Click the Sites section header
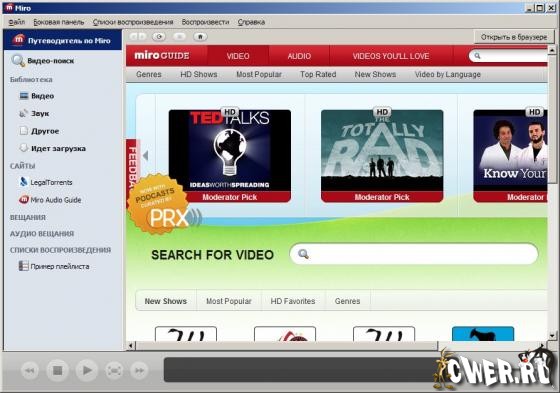The width and height of the screenshot is (560, 393). point(22,166)
